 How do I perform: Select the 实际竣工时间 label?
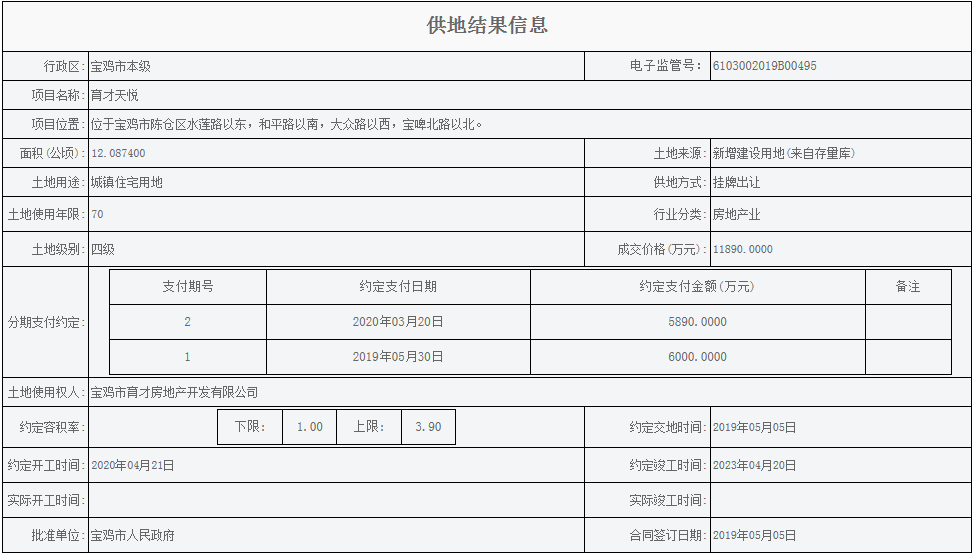click(668, 500)
